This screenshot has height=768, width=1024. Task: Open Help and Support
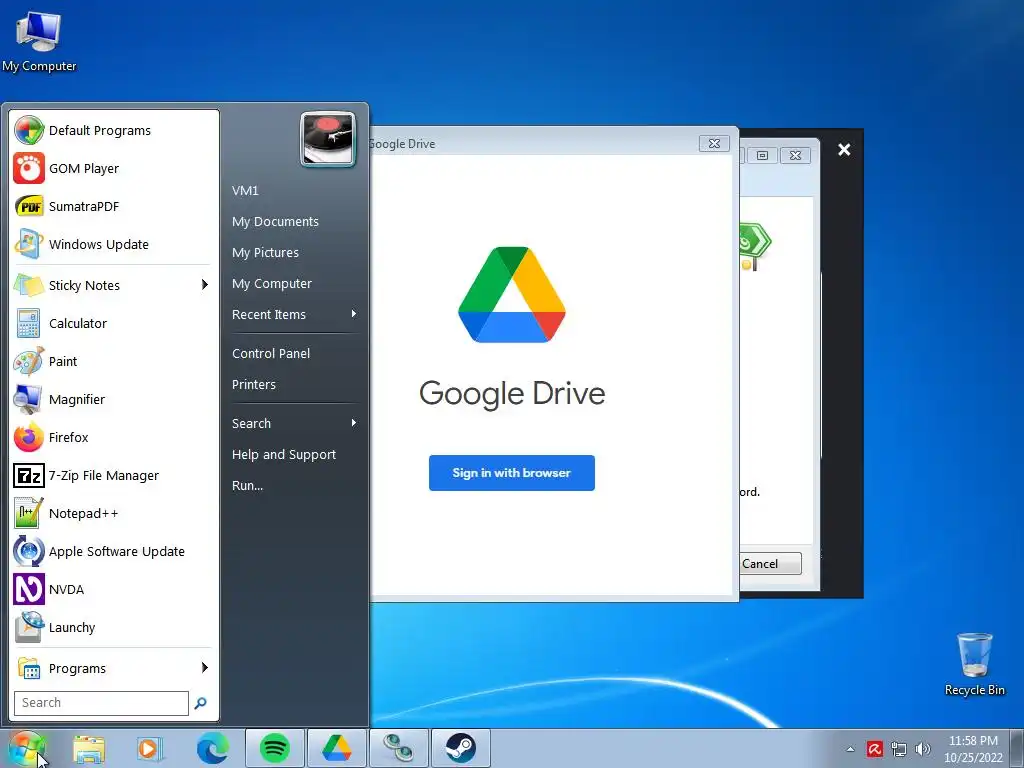(283, 455)
